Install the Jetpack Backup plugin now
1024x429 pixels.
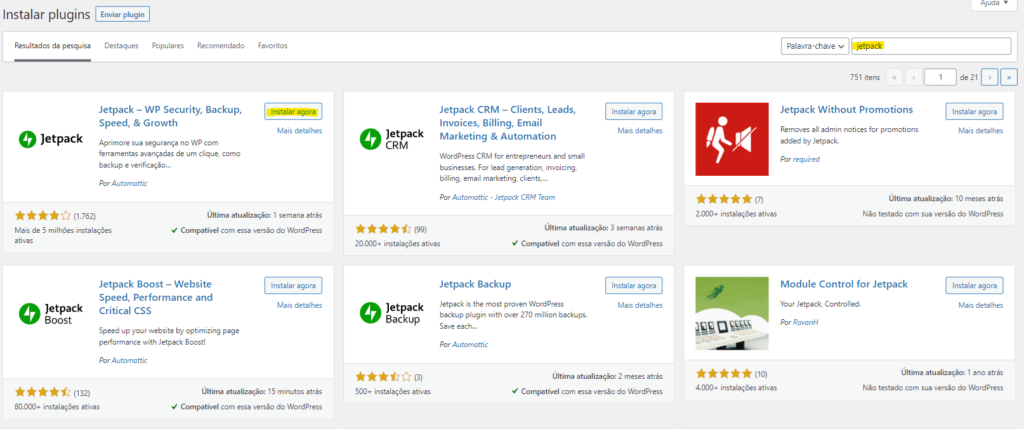click(x=633, y=285)
